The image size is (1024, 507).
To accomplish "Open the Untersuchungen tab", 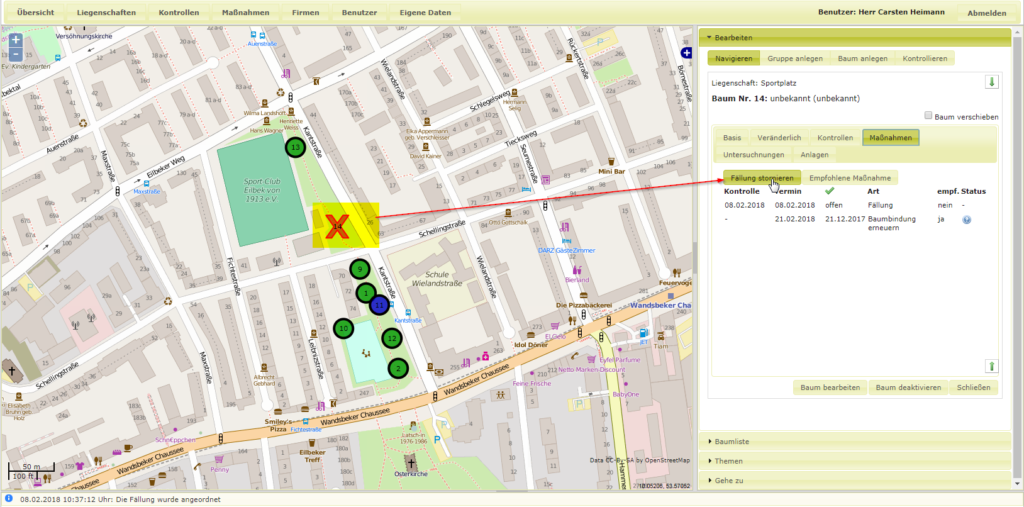I will pyautogui.click(x=753, y=155).
